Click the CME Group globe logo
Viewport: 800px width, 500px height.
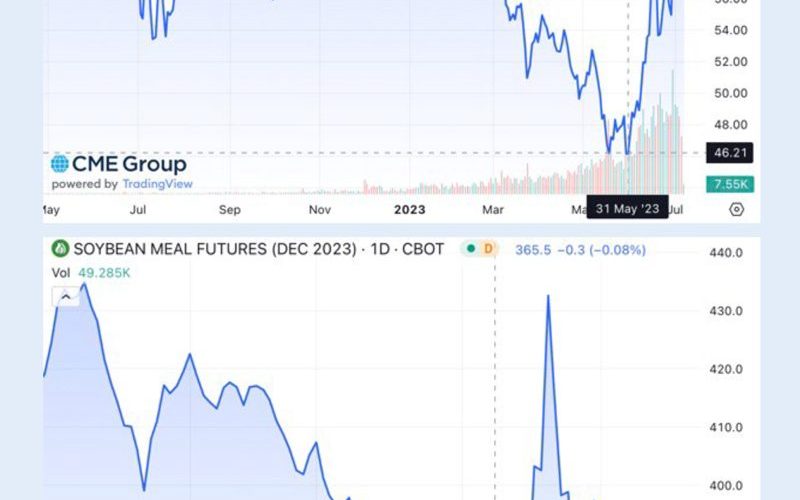[60, 164]
